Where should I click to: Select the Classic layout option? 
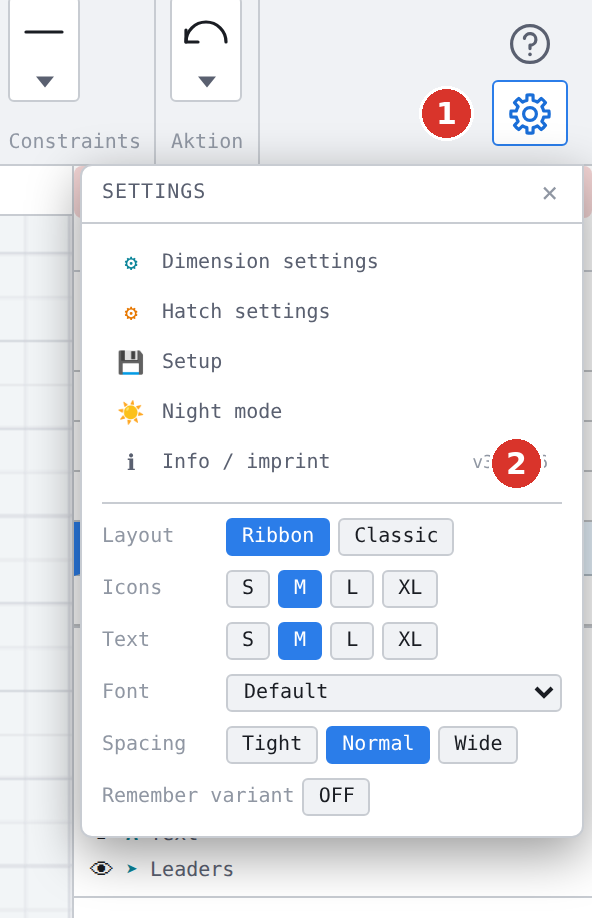[x=396, y=536]
